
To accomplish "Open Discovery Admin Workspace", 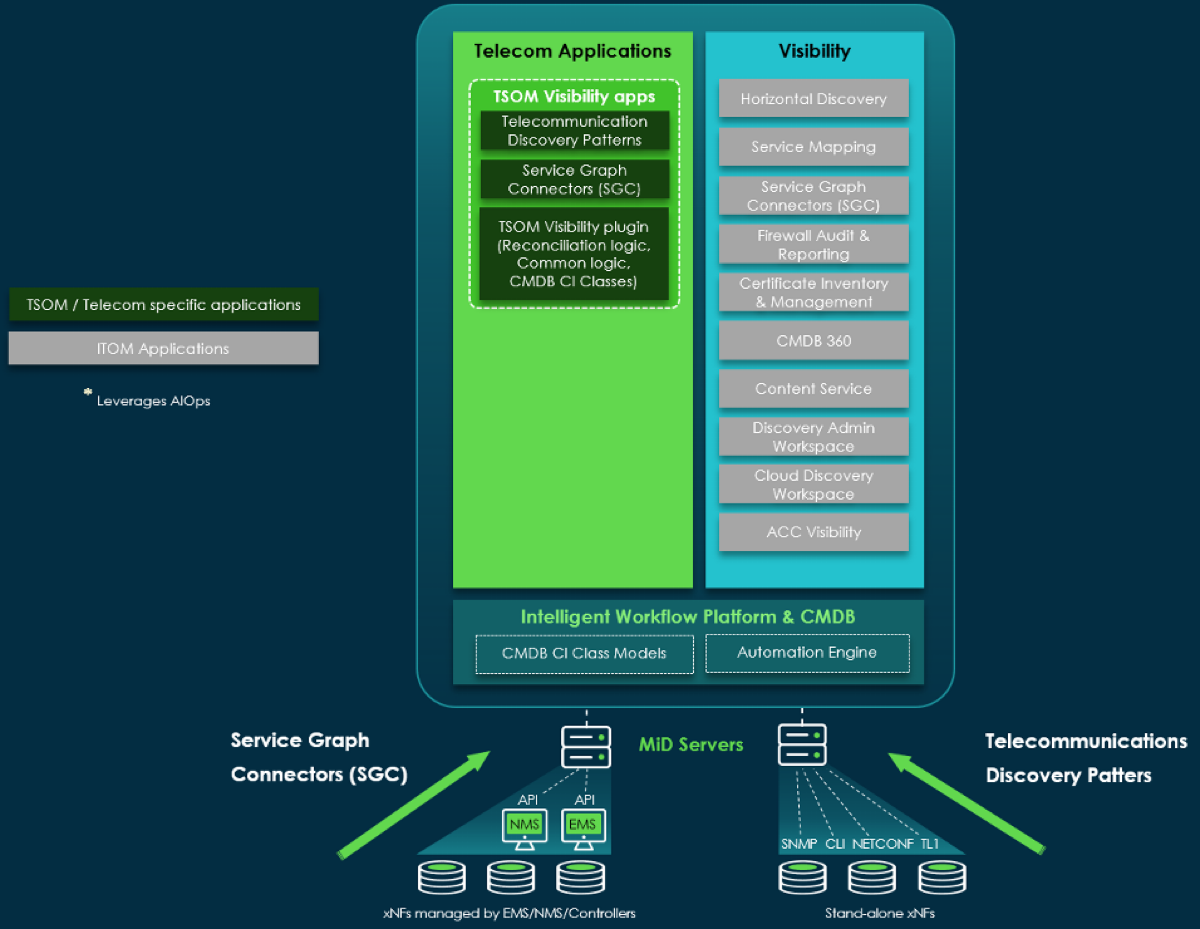I will [814, 437].
